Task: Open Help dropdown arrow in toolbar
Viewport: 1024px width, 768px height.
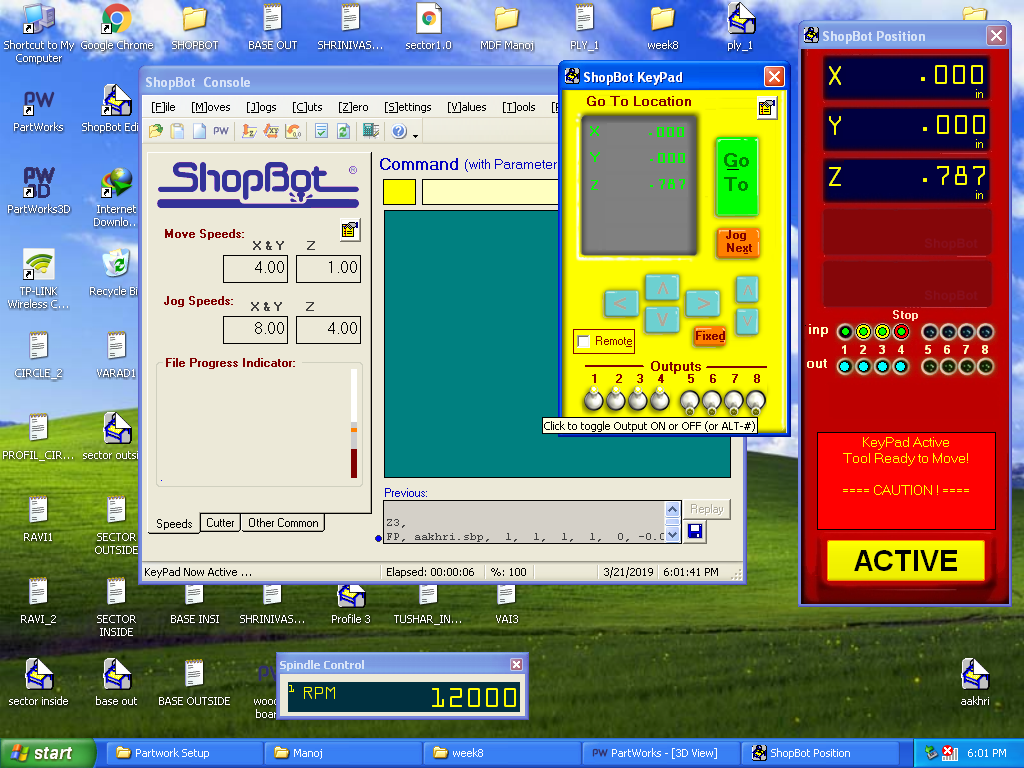Action: coord(415,135)
